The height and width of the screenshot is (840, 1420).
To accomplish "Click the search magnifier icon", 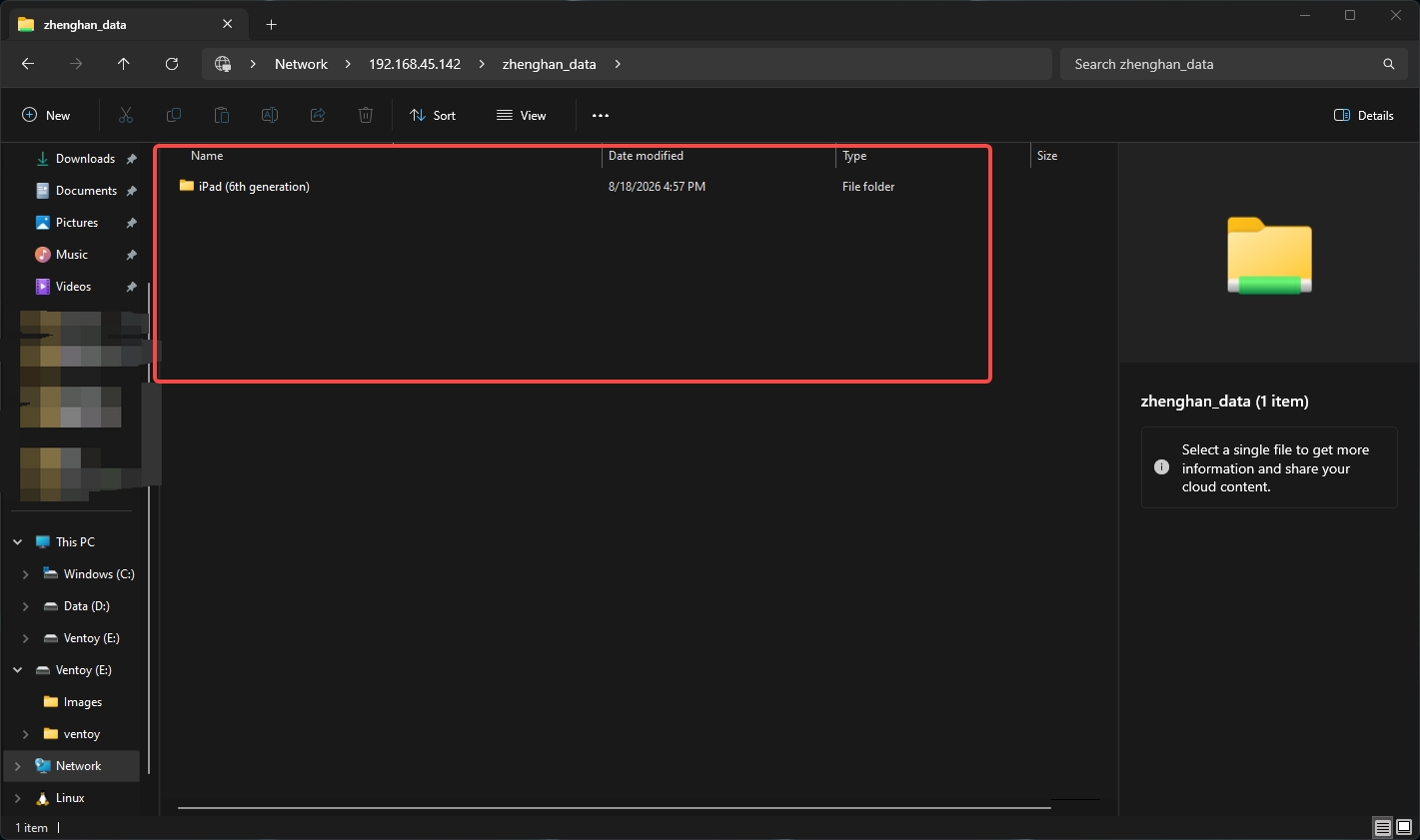I will pyautogui.click(x=1388, y=64).
